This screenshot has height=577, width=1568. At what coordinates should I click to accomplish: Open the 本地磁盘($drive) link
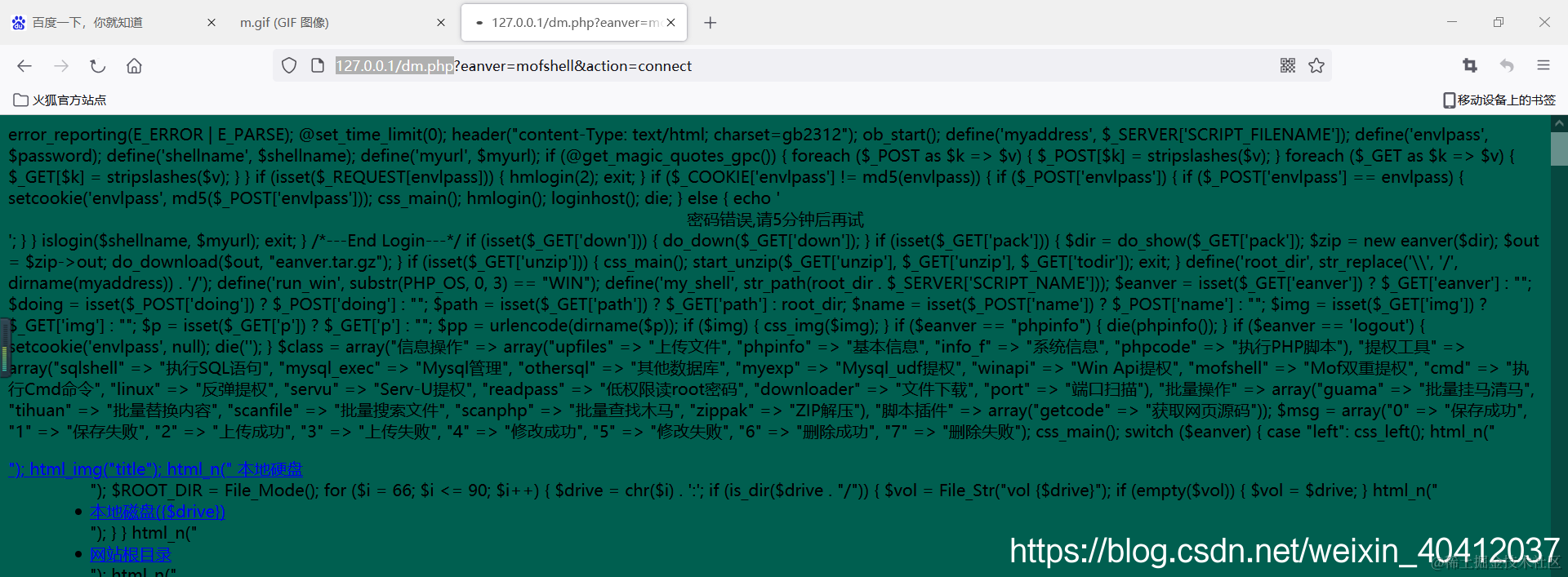coord(158,512)
